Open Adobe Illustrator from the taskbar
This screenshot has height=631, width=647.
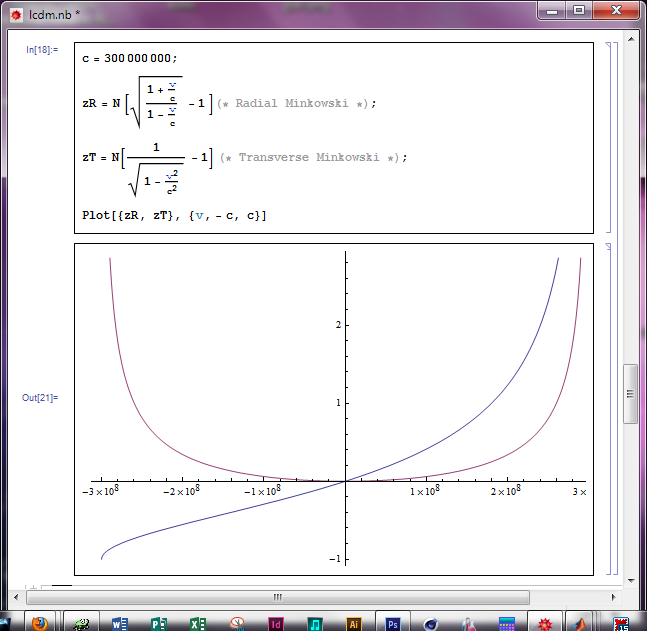353,622
